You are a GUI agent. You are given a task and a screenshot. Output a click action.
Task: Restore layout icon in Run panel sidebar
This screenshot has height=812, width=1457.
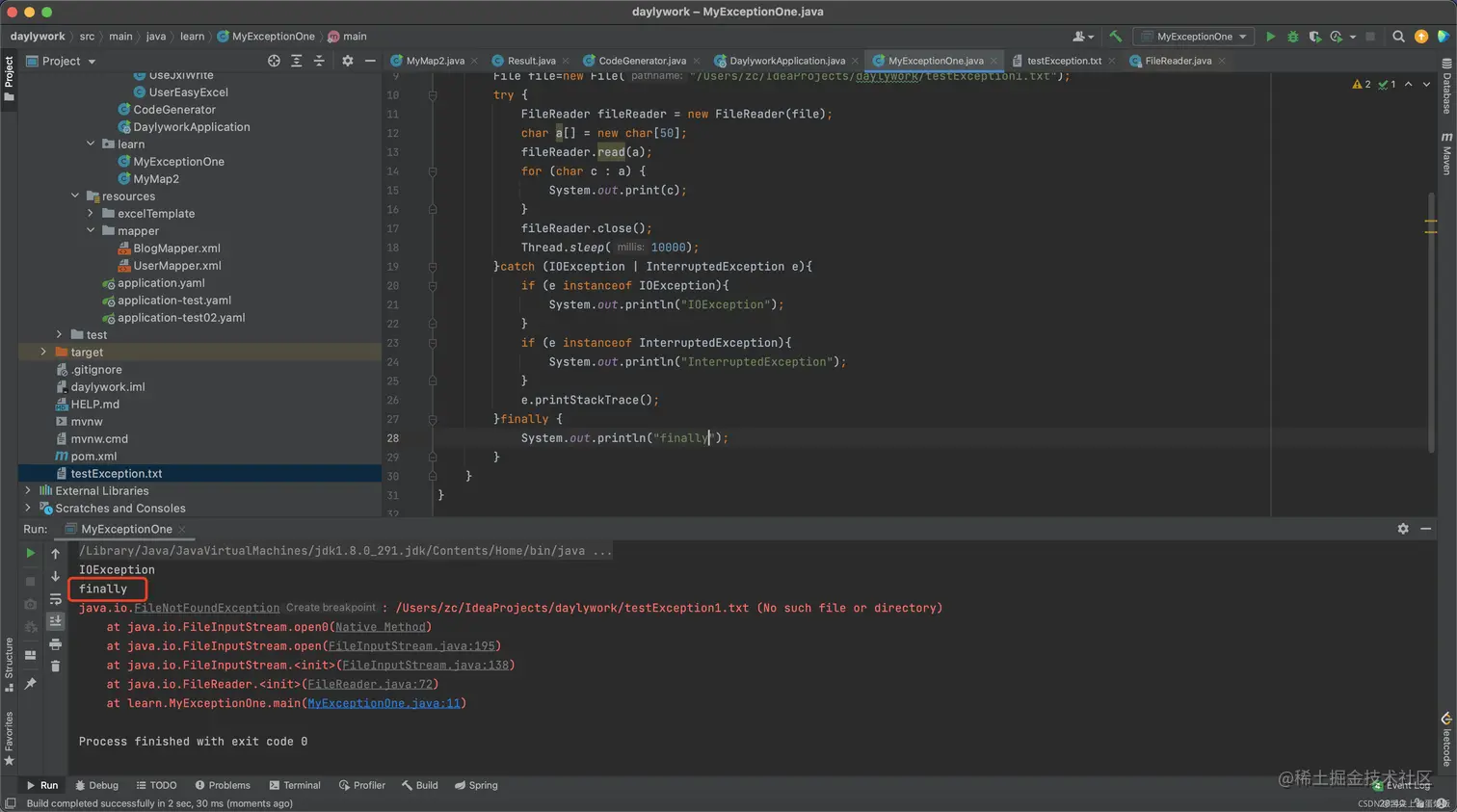30,655
